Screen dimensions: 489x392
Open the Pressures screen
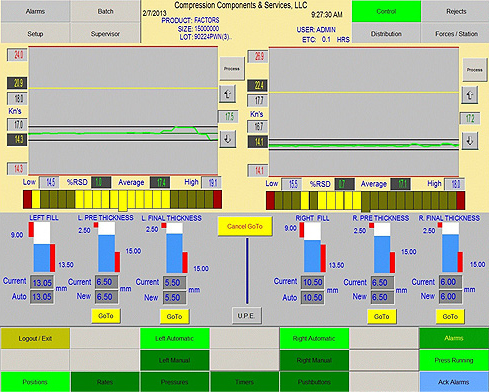point(175,382)
